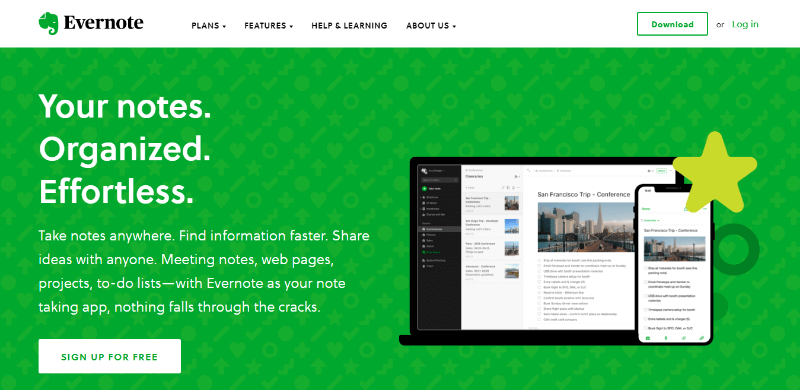Click the Download button
This screenshot has width=800, height=390.
click(x=672, y=24)
